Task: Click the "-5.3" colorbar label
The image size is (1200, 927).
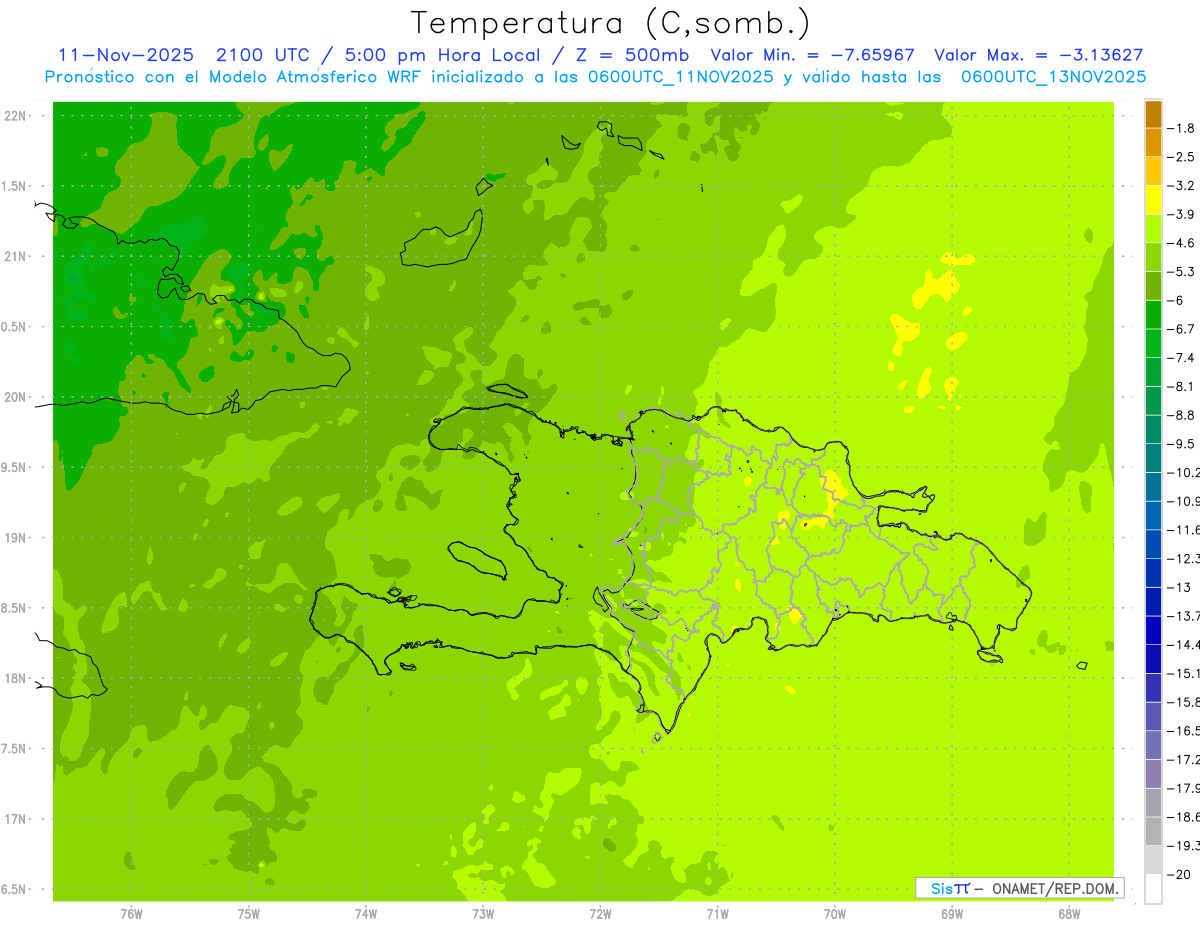Action: click(1181, 271)
